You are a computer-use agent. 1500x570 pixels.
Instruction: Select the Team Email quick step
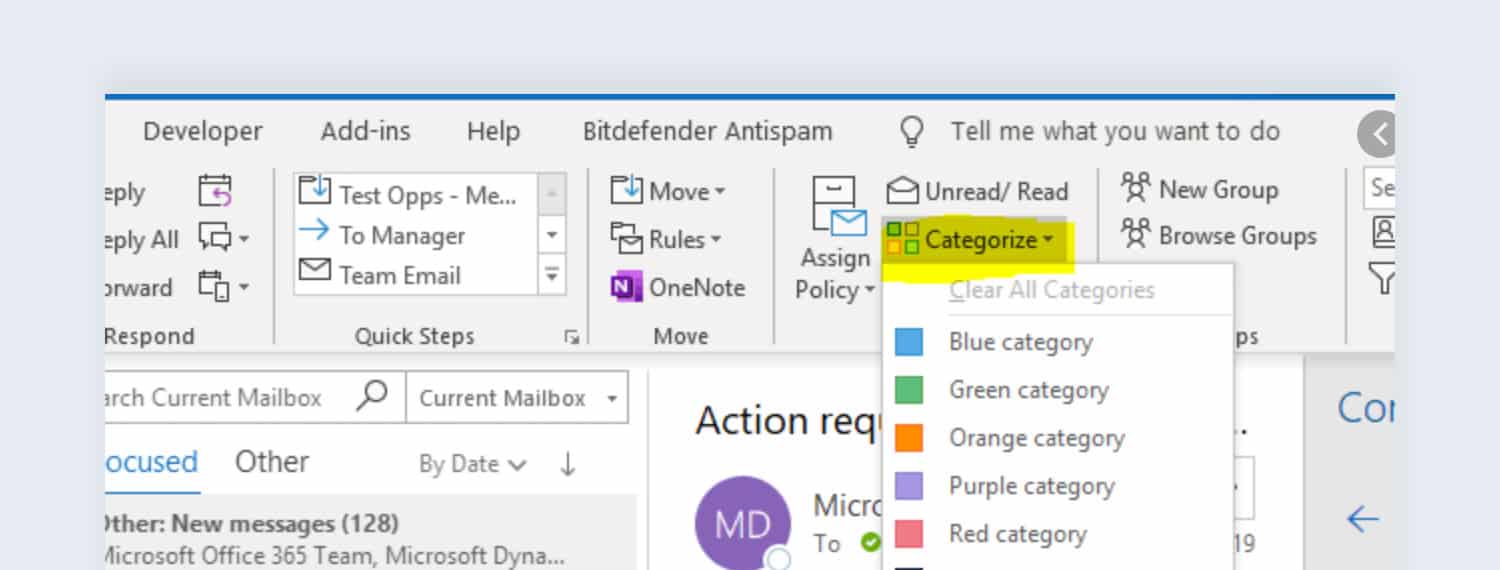point(416,275)
